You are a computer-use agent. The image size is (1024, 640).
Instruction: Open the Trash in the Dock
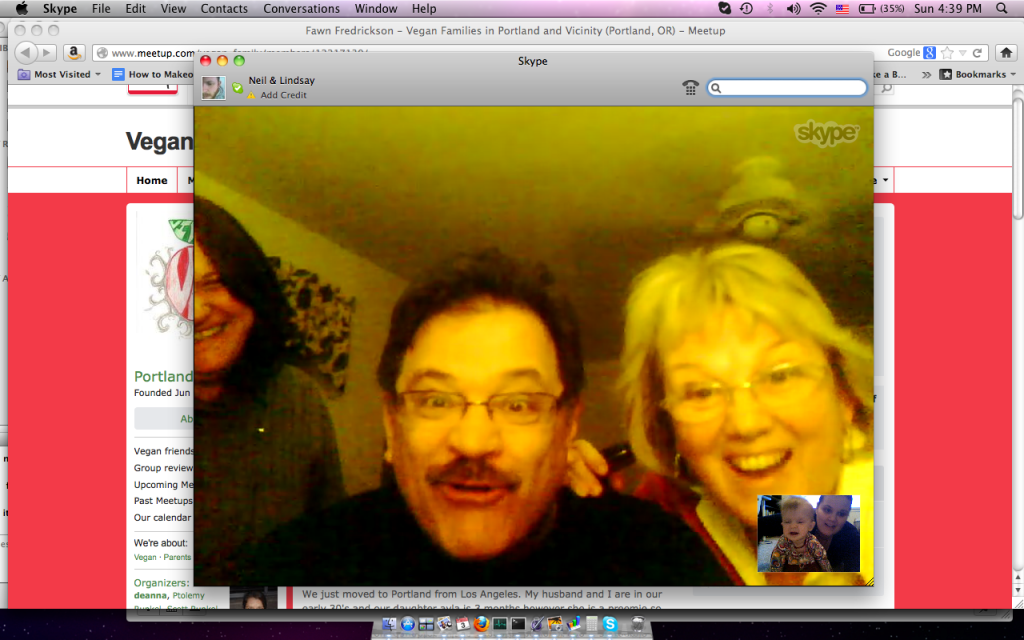(637, 624)
